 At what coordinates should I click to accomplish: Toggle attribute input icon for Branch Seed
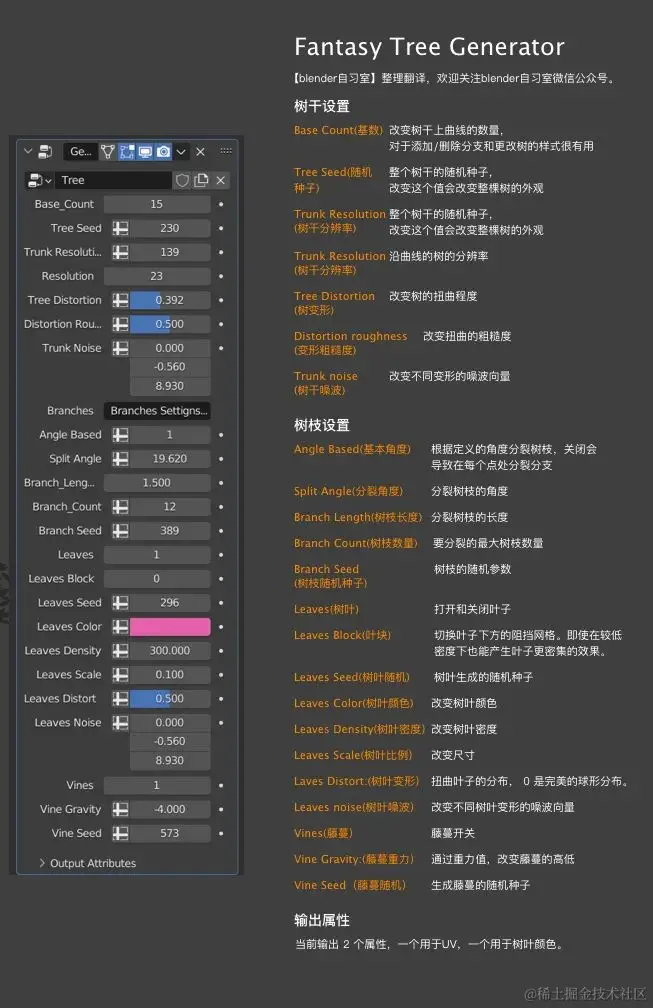pyautogui.click(x=120, y=531)
